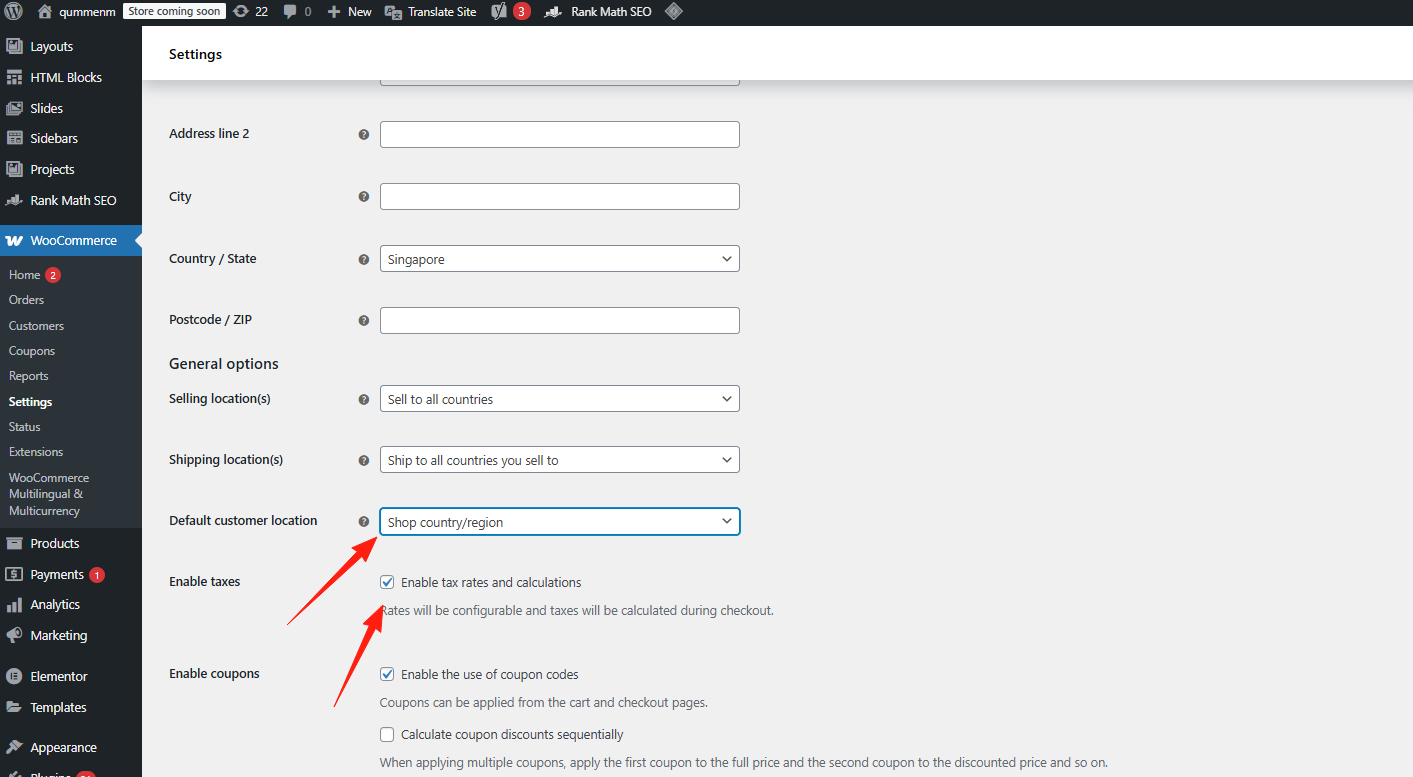Check Calculate coupon discounts sequentially
The width and height of the screenshot is (1413, 777).
pos(387,734)
